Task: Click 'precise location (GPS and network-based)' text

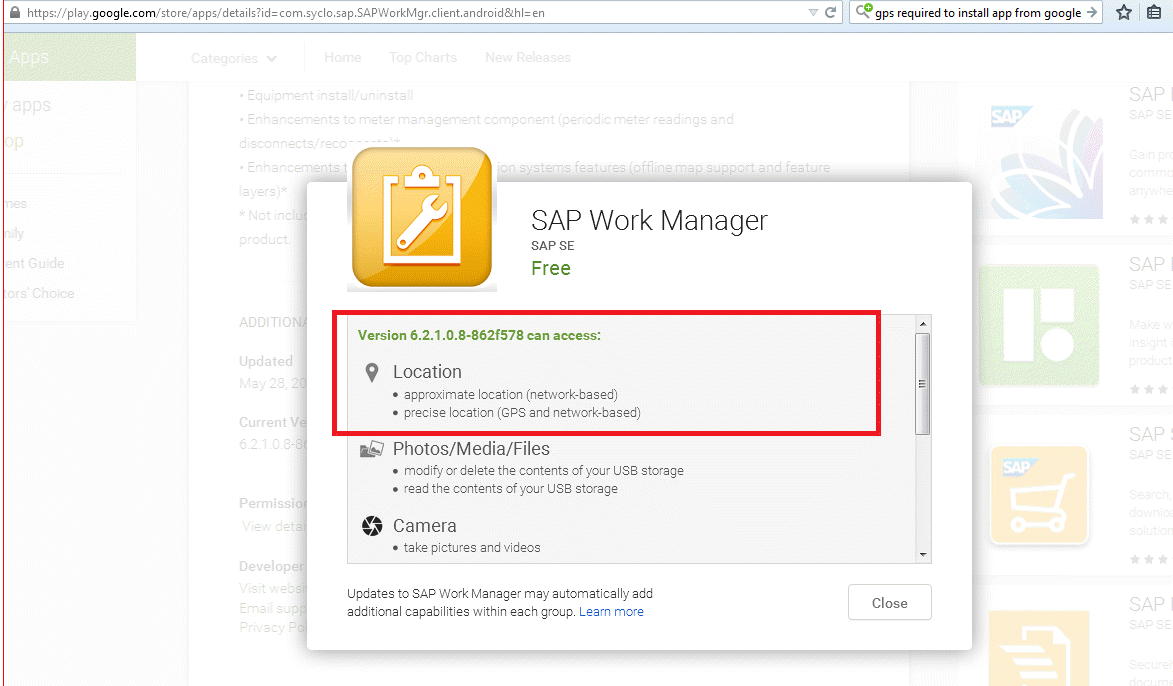Action: (522, 412)
